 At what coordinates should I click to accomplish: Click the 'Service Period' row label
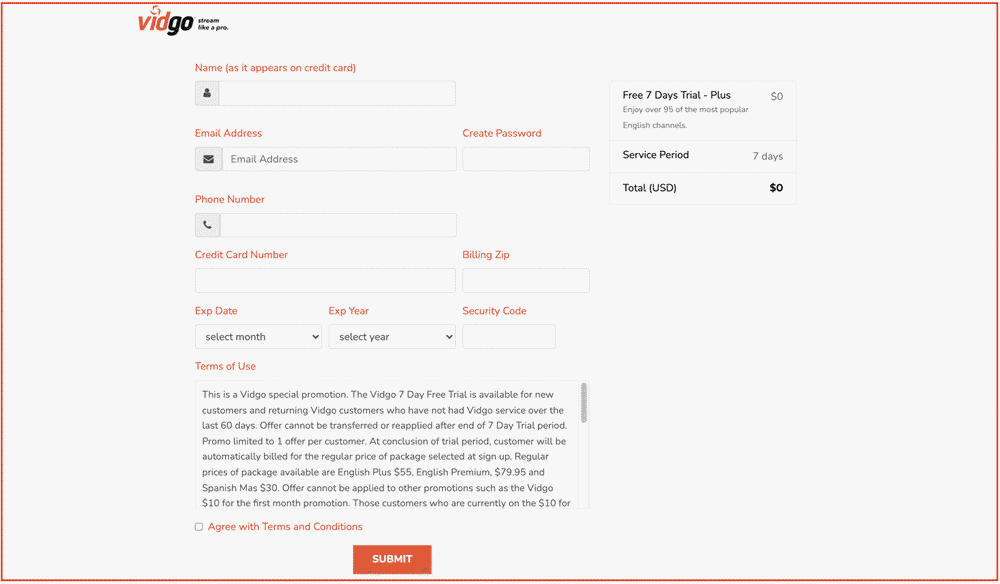(x=656, y=155)
